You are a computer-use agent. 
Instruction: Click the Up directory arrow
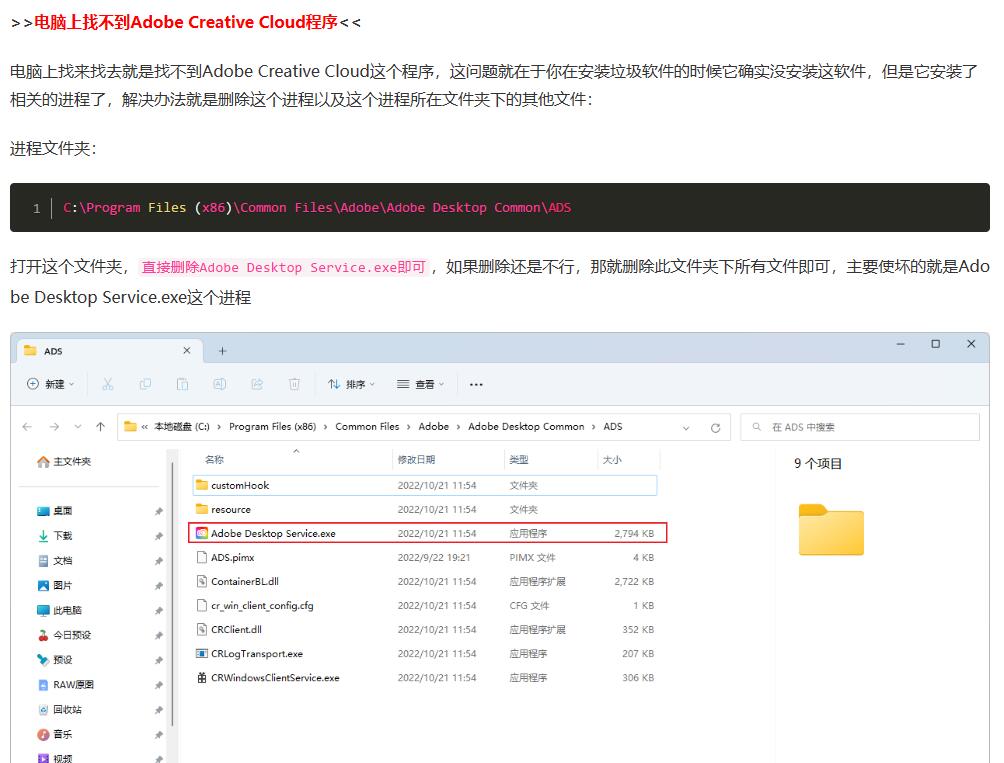(100, 427)
